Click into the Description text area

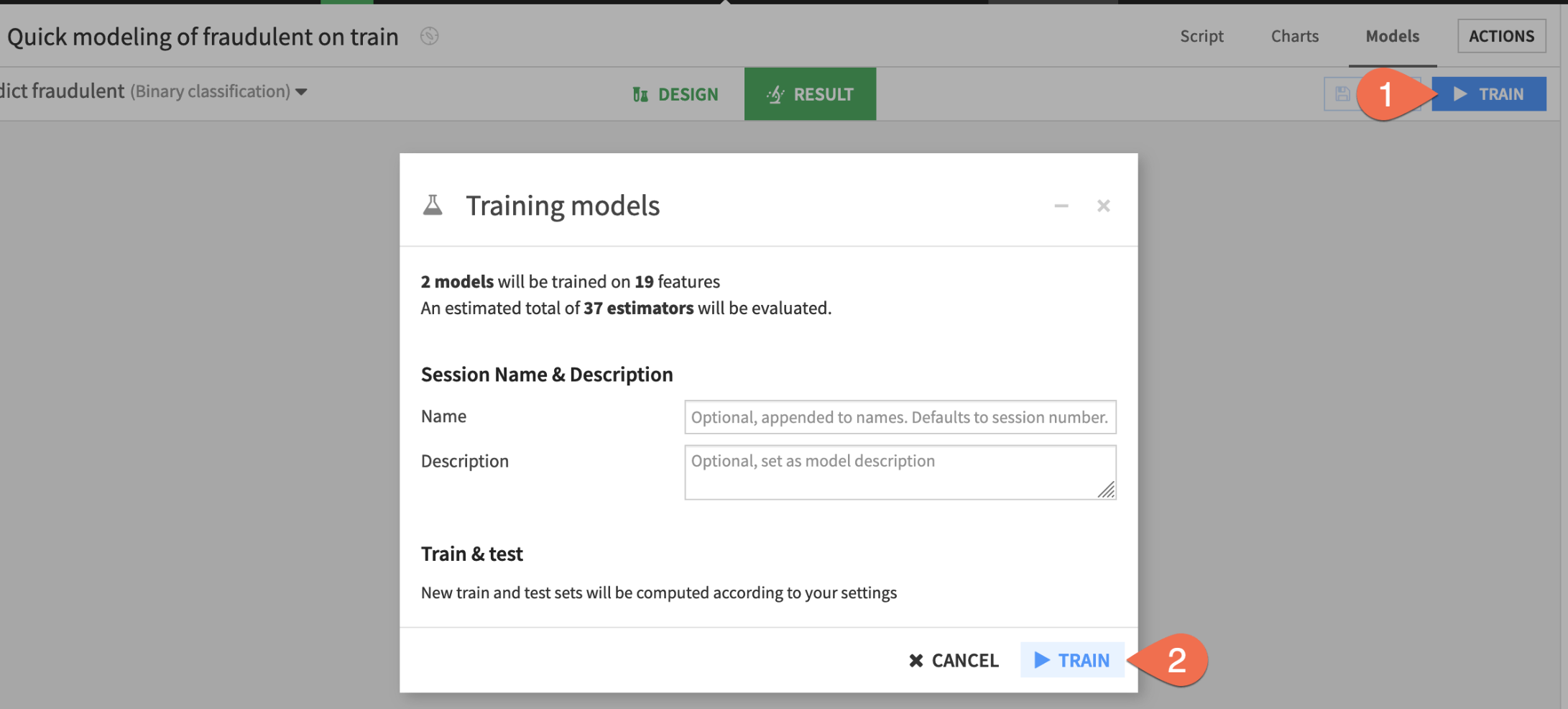[891, 472]
